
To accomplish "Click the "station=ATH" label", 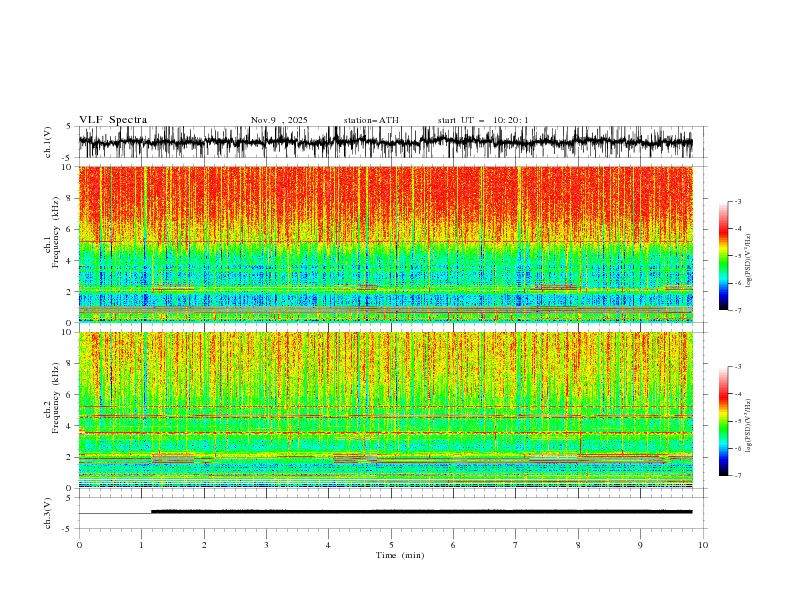I will [371, 120].
